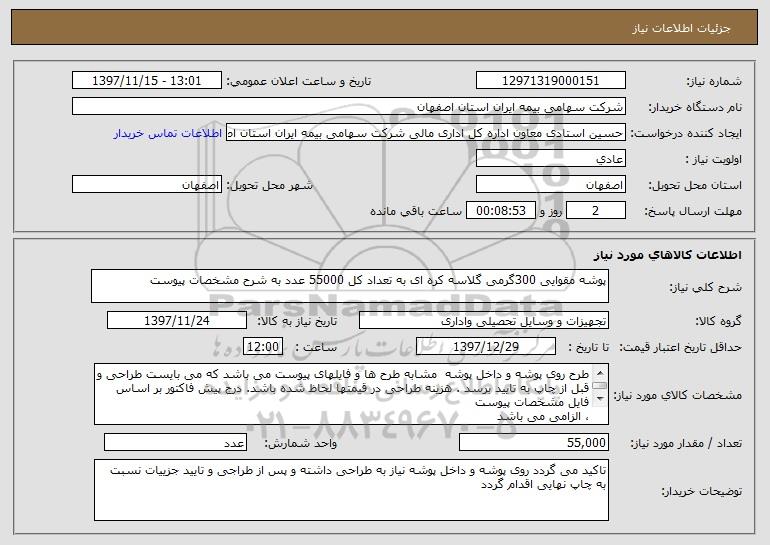Click the تاریخ و ساعت اعلان عمومی label
This screenshot has width=770, height=545.
pos(299,81)
